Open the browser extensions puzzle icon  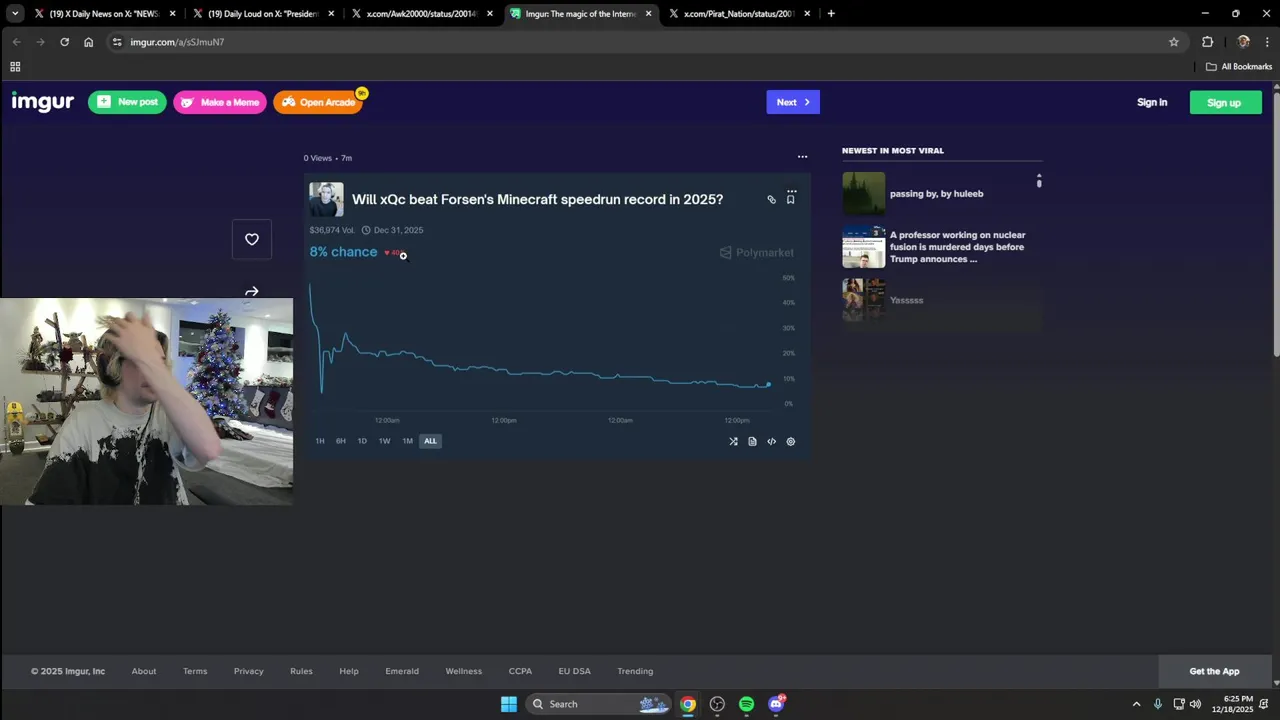coord(1207,42)
